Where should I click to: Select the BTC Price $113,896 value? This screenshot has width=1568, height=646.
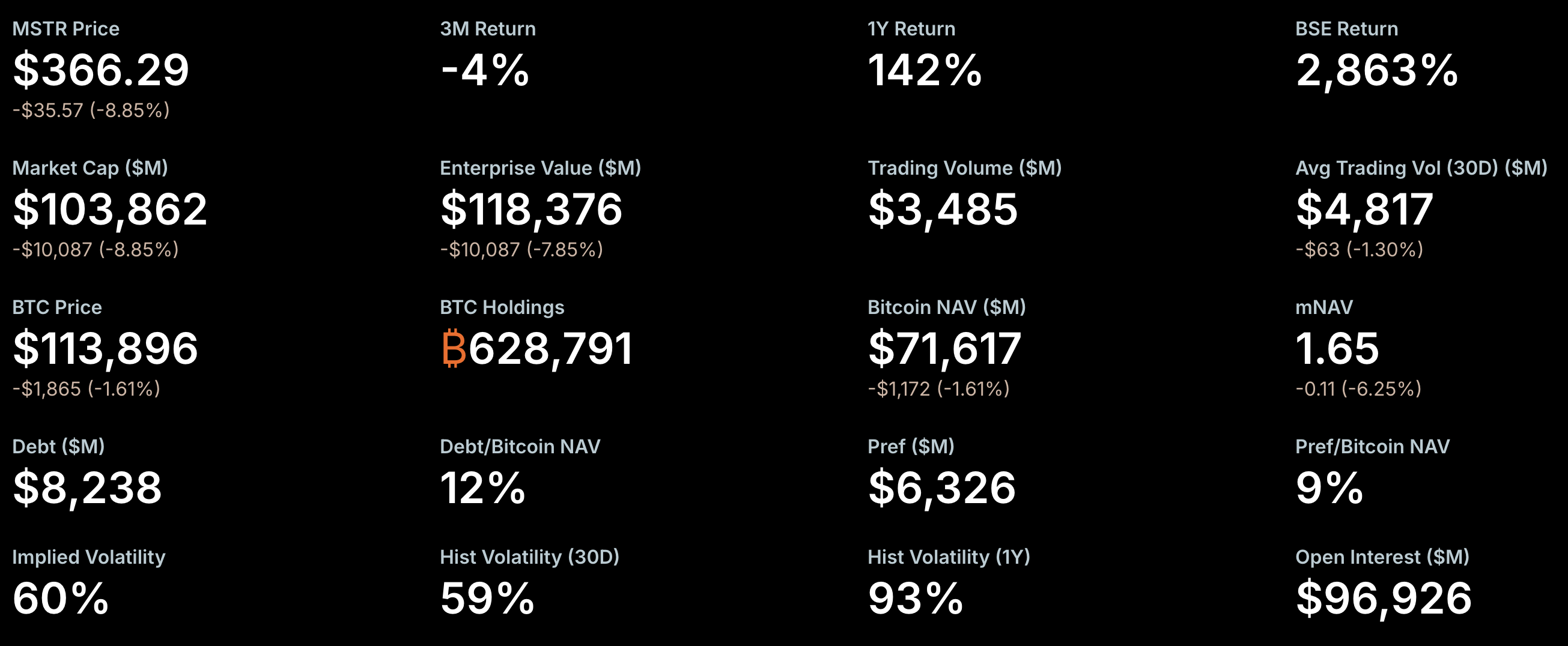coord(105,349)
